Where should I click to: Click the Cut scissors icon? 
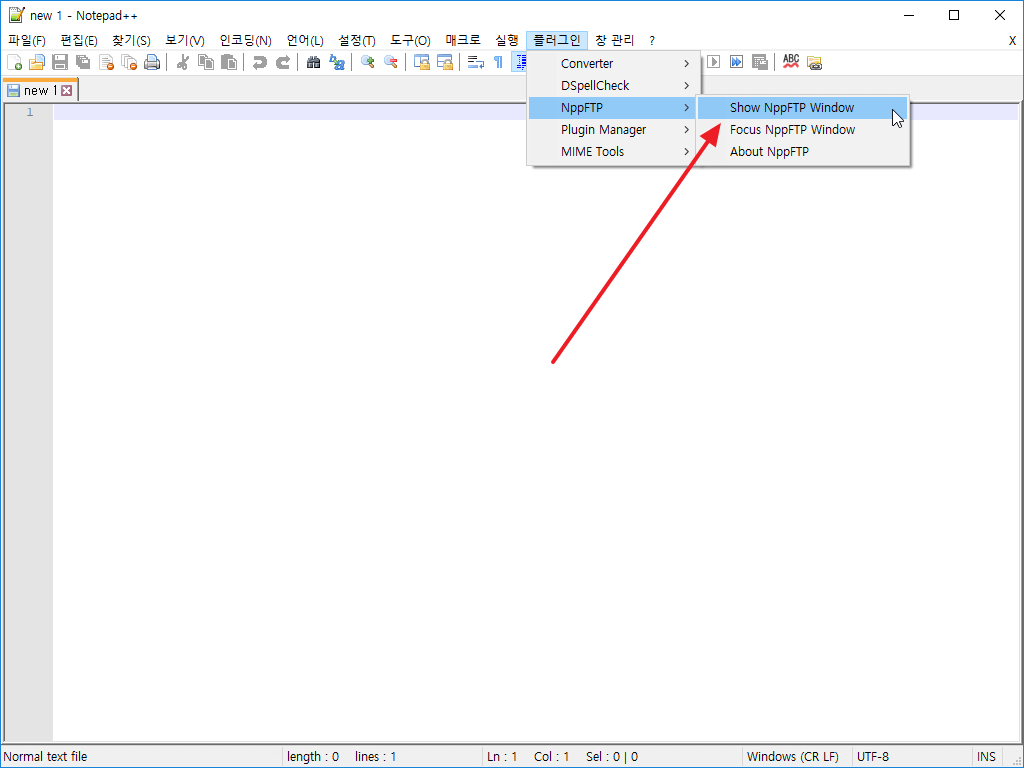(183, 62)
